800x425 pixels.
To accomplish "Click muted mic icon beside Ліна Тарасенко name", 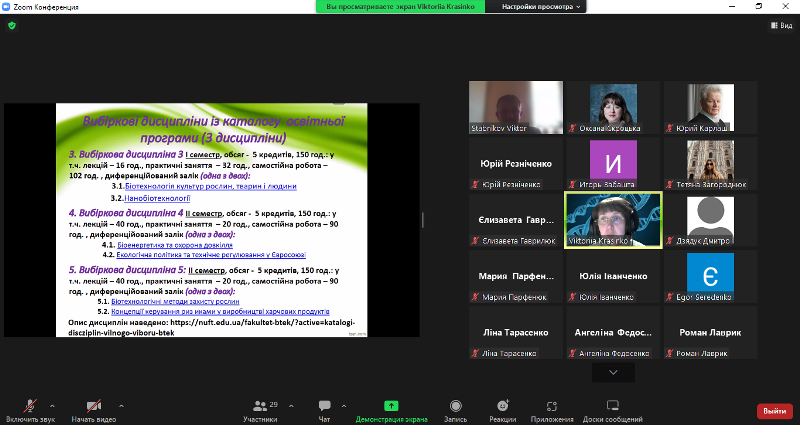I will click(476, 353).
